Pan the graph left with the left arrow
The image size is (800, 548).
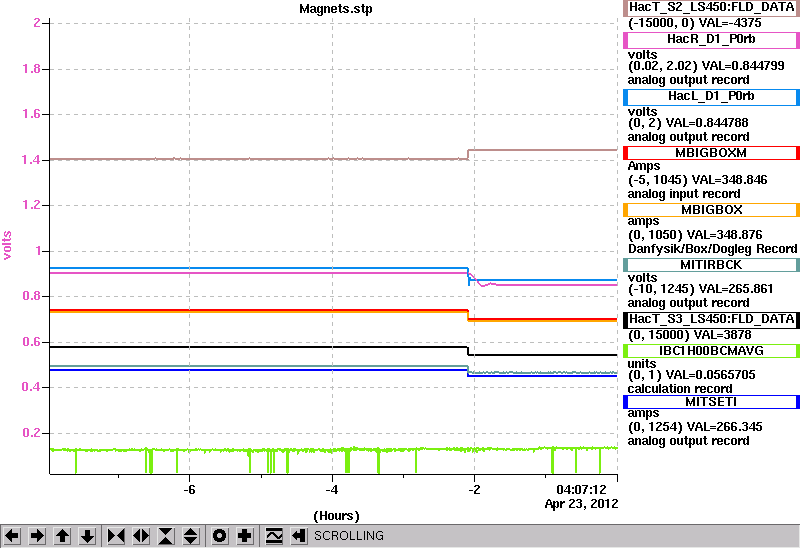12,536
